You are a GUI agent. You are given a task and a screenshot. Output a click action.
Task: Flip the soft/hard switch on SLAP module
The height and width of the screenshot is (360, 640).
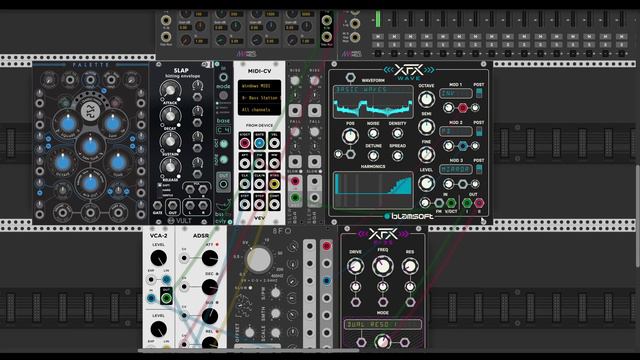[160, 190]
